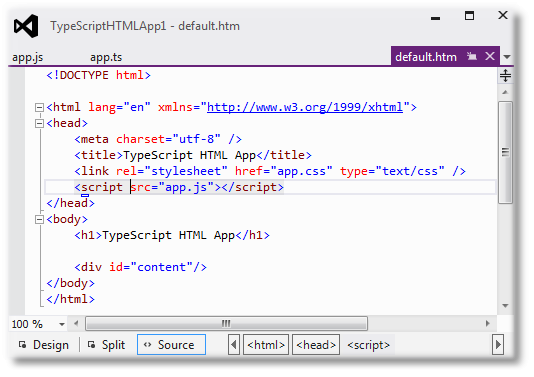Click the h1 TypeScript HTML App line
This screenshot has height=377, width=534.
click(172, 235)
